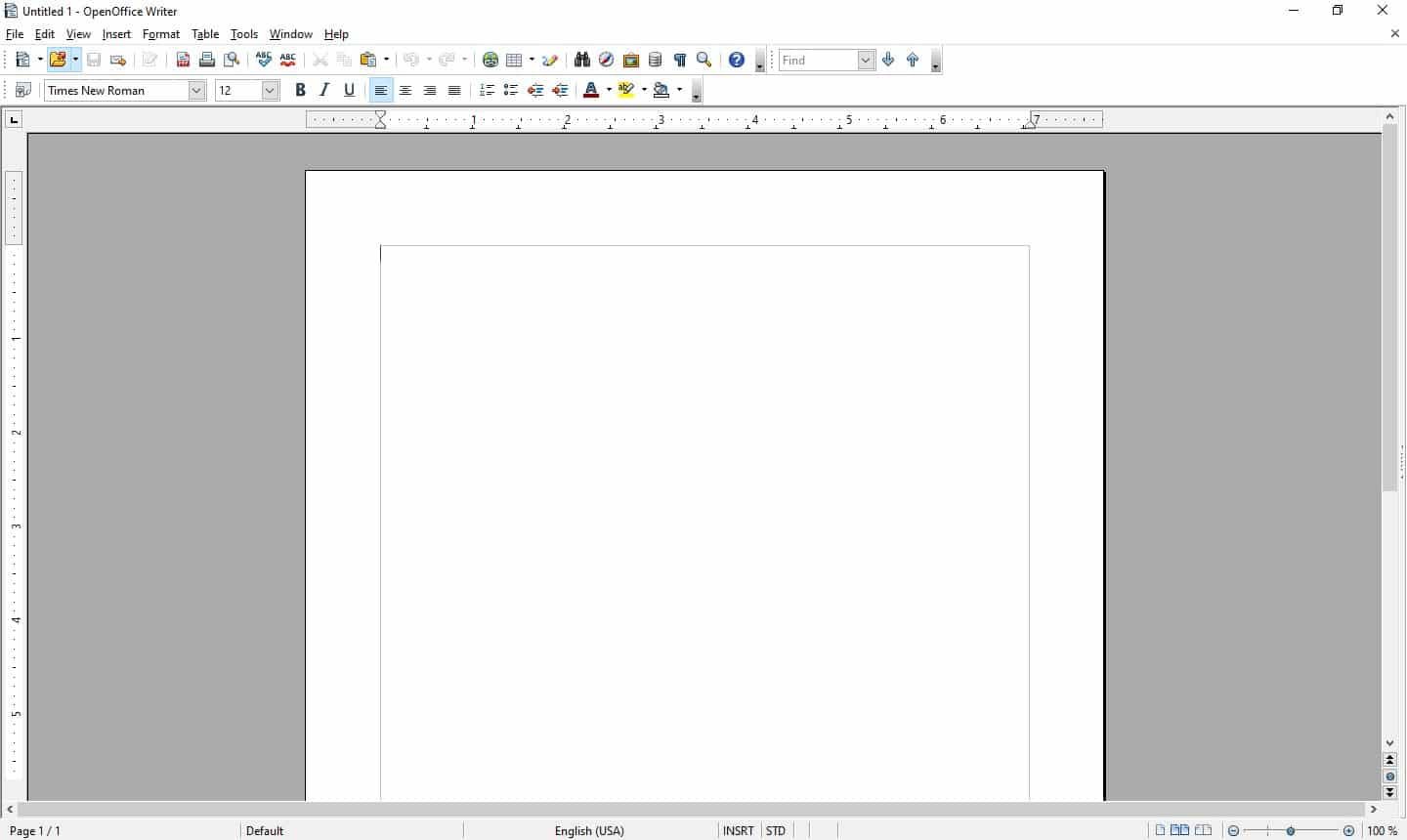
Task: Click the Print File Directly icon
Action: point(207,61)
